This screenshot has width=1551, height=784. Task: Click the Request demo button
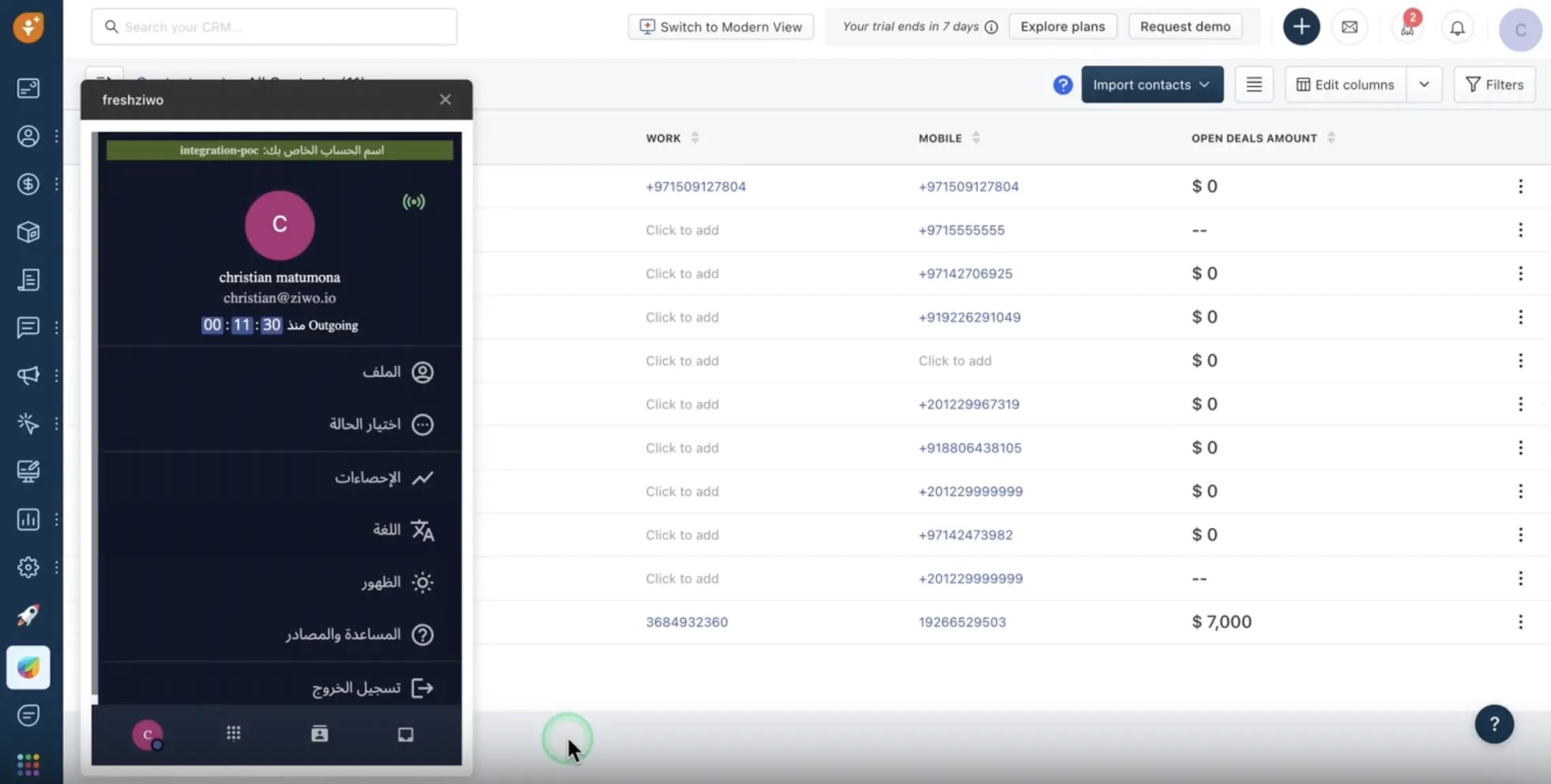coord(1185,27)
